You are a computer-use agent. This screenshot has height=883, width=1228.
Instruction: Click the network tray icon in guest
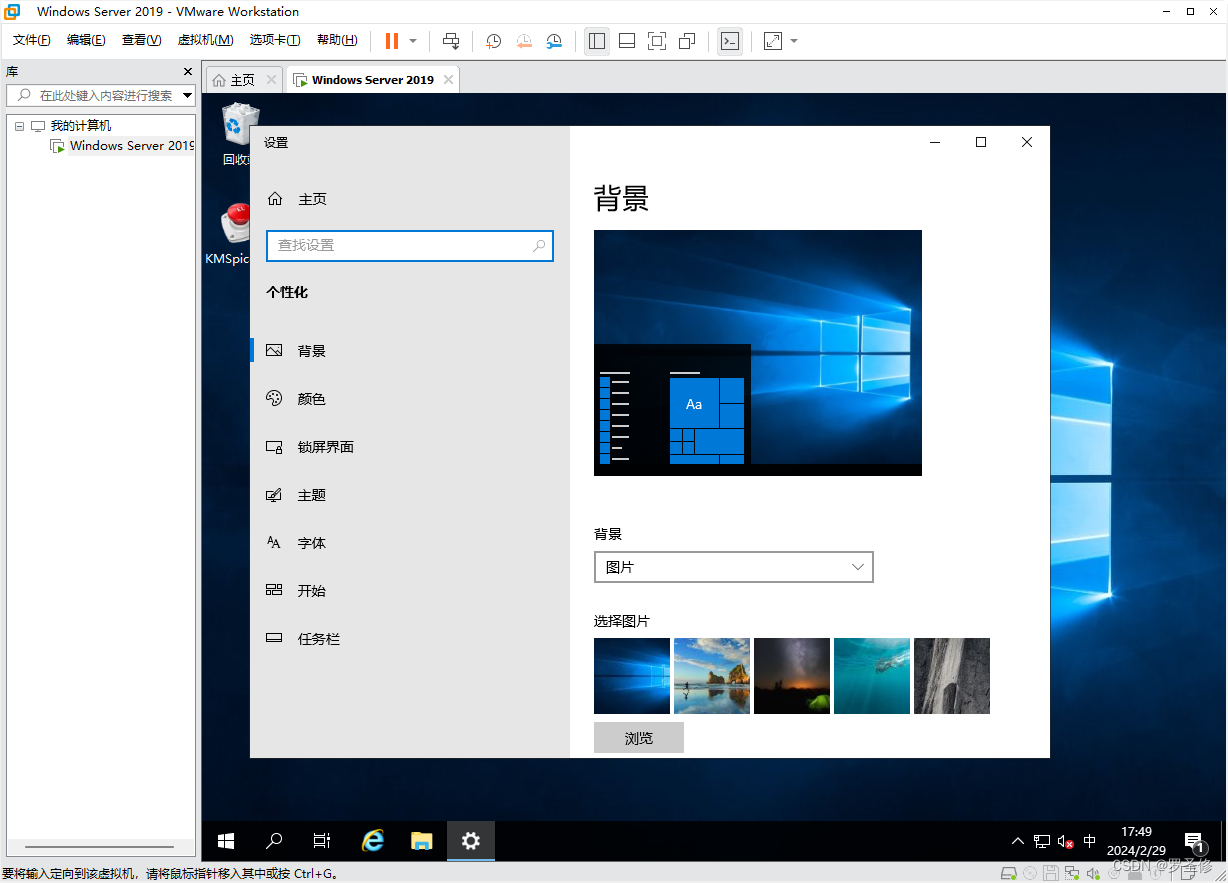coord(1042,841)
